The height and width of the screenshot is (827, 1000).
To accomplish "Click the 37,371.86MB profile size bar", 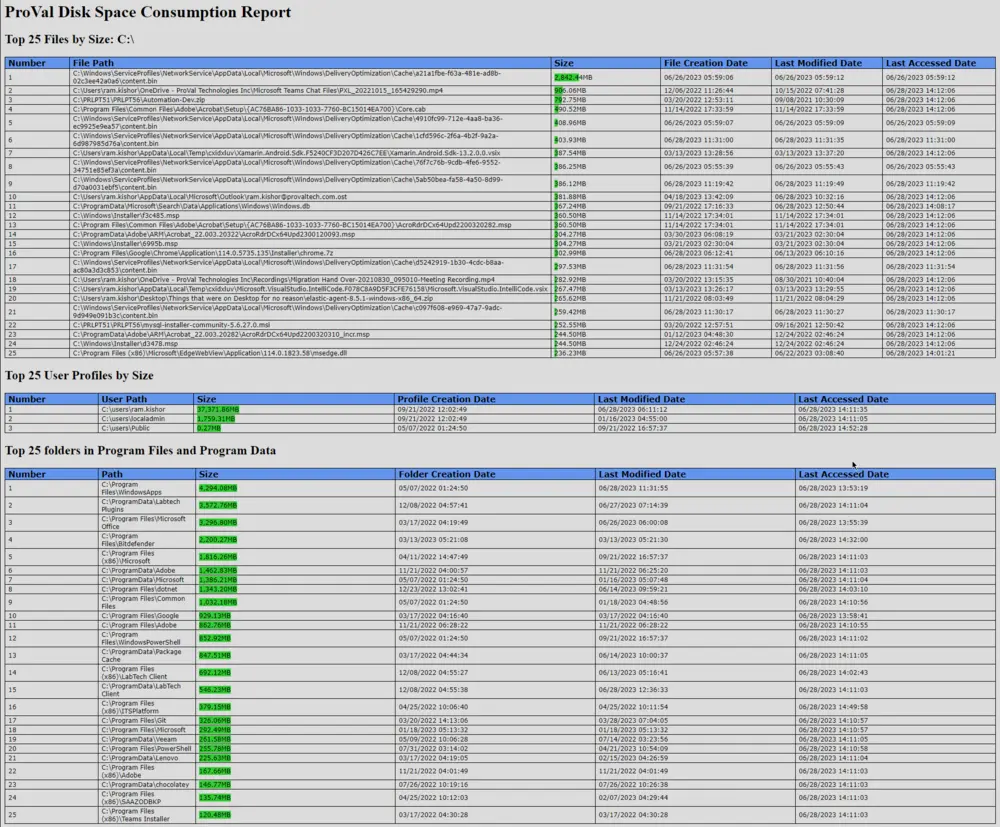I will coord(218,409).
